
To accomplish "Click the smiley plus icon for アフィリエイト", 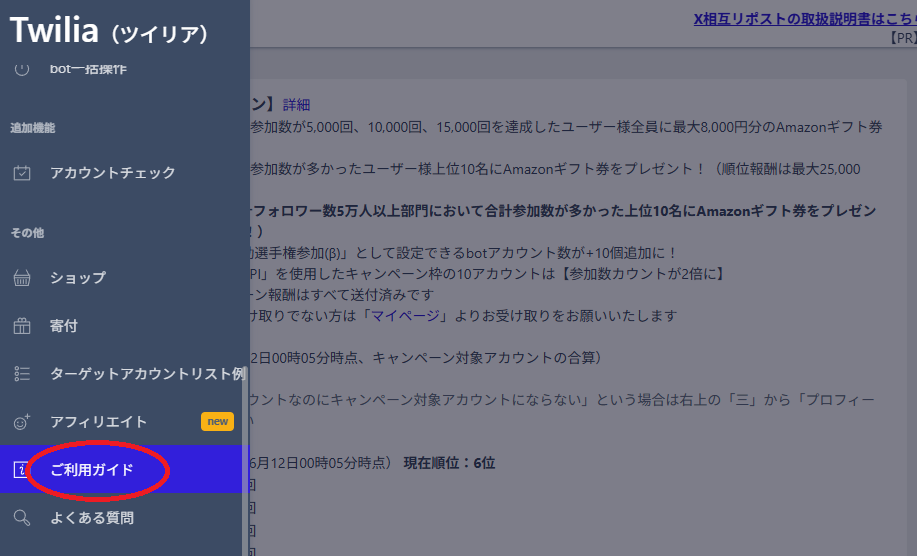I will pyautogui.click(x=22, y=422).
